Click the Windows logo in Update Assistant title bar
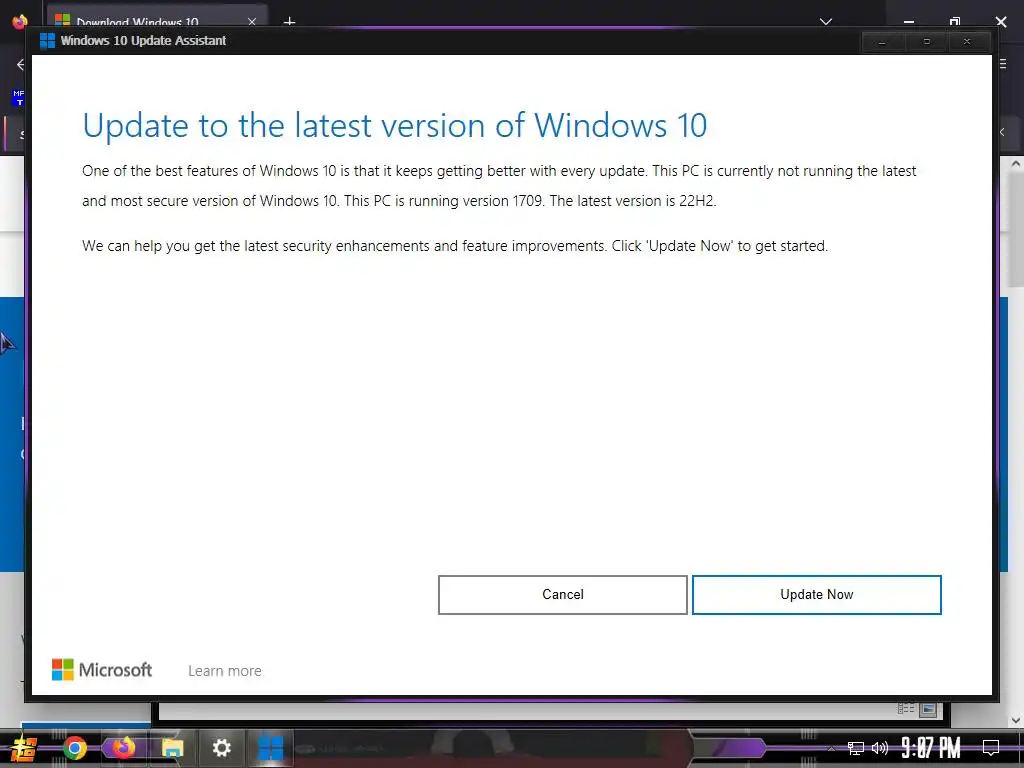1024x768 pixels. (47, 40)
